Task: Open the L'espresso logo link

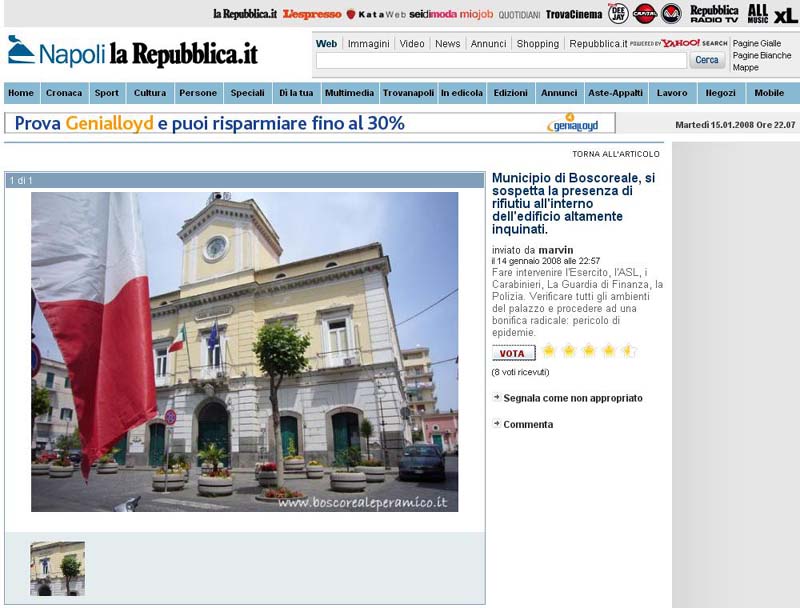Action: [312, 15]
